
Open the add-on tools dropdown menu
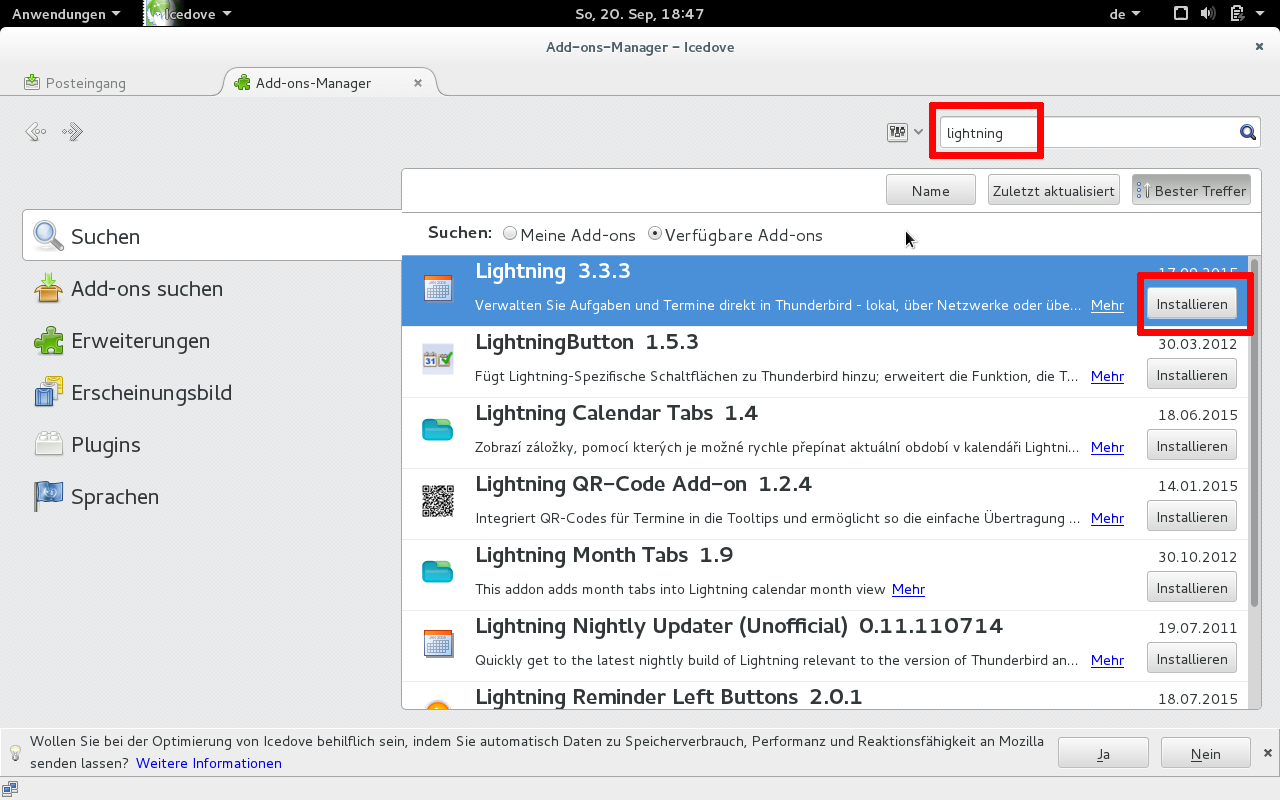[x=904, y=132]
